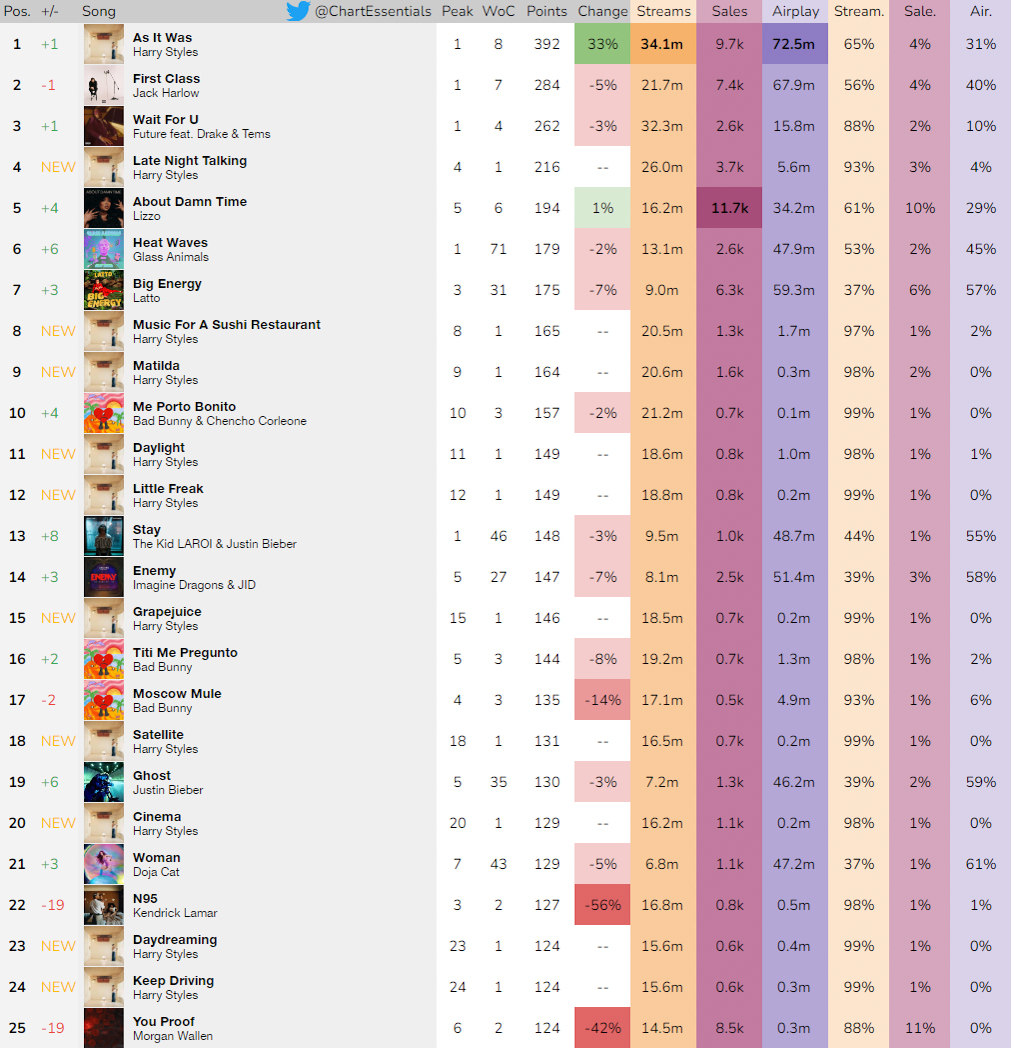Click the artist name Kendrick Lamar
The height and width of the screenshot is (1048, 1011).
tap(175, 913)
